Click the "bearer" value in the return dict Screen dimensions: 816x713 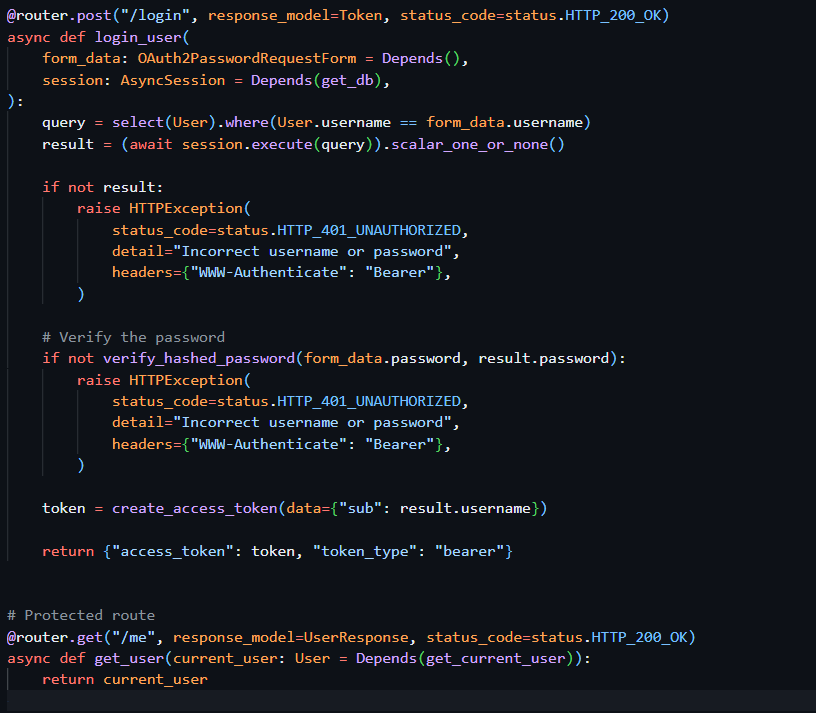coord(469,552)
